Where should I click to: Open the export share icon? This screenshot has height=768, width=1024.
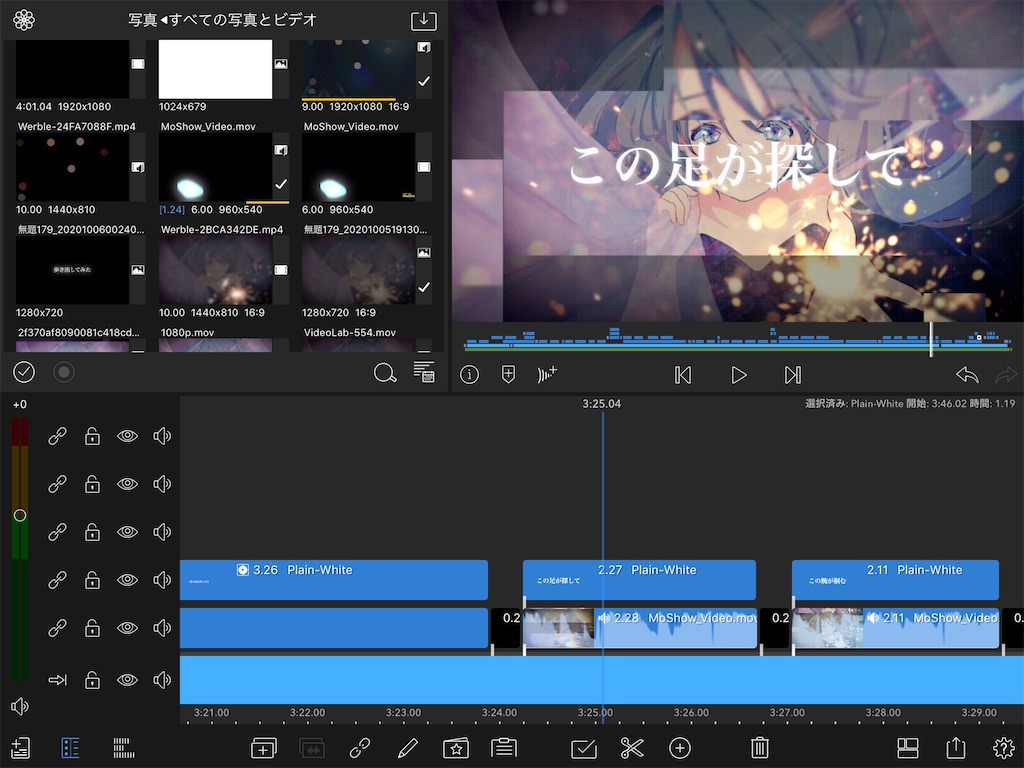(955, 748)
